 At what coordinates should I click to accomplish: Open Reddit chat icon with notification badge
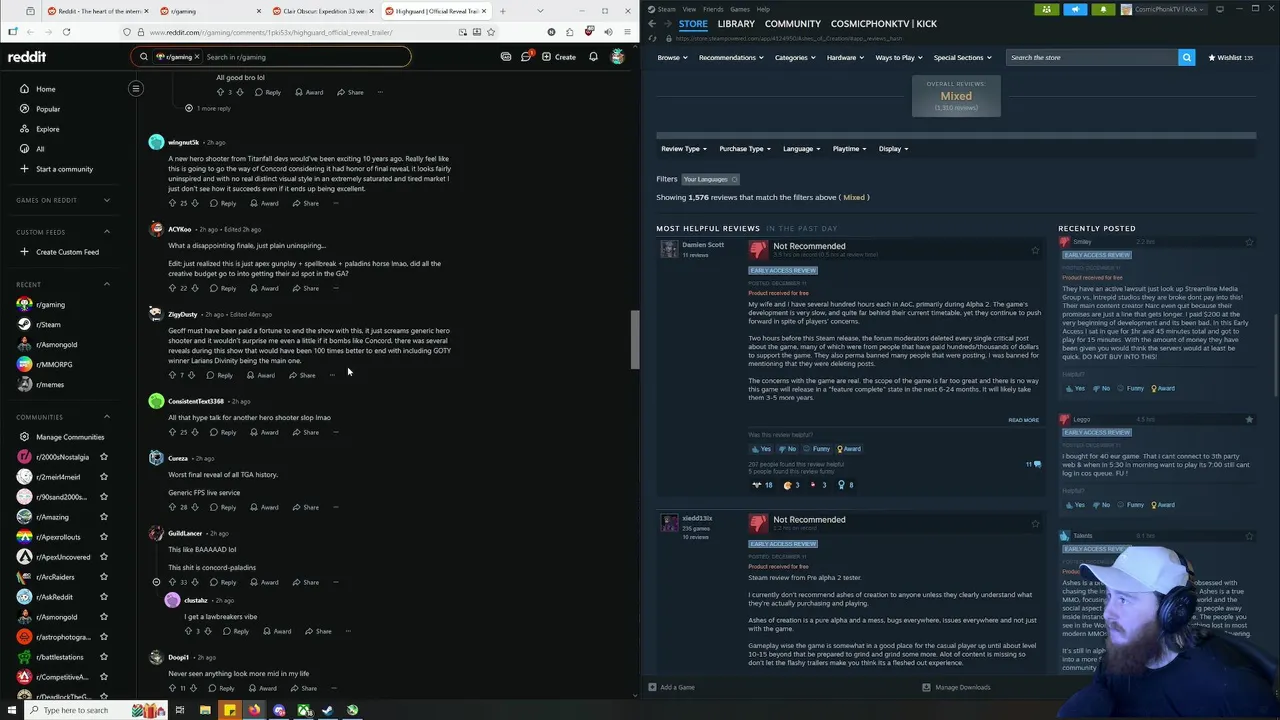point(526,57)
